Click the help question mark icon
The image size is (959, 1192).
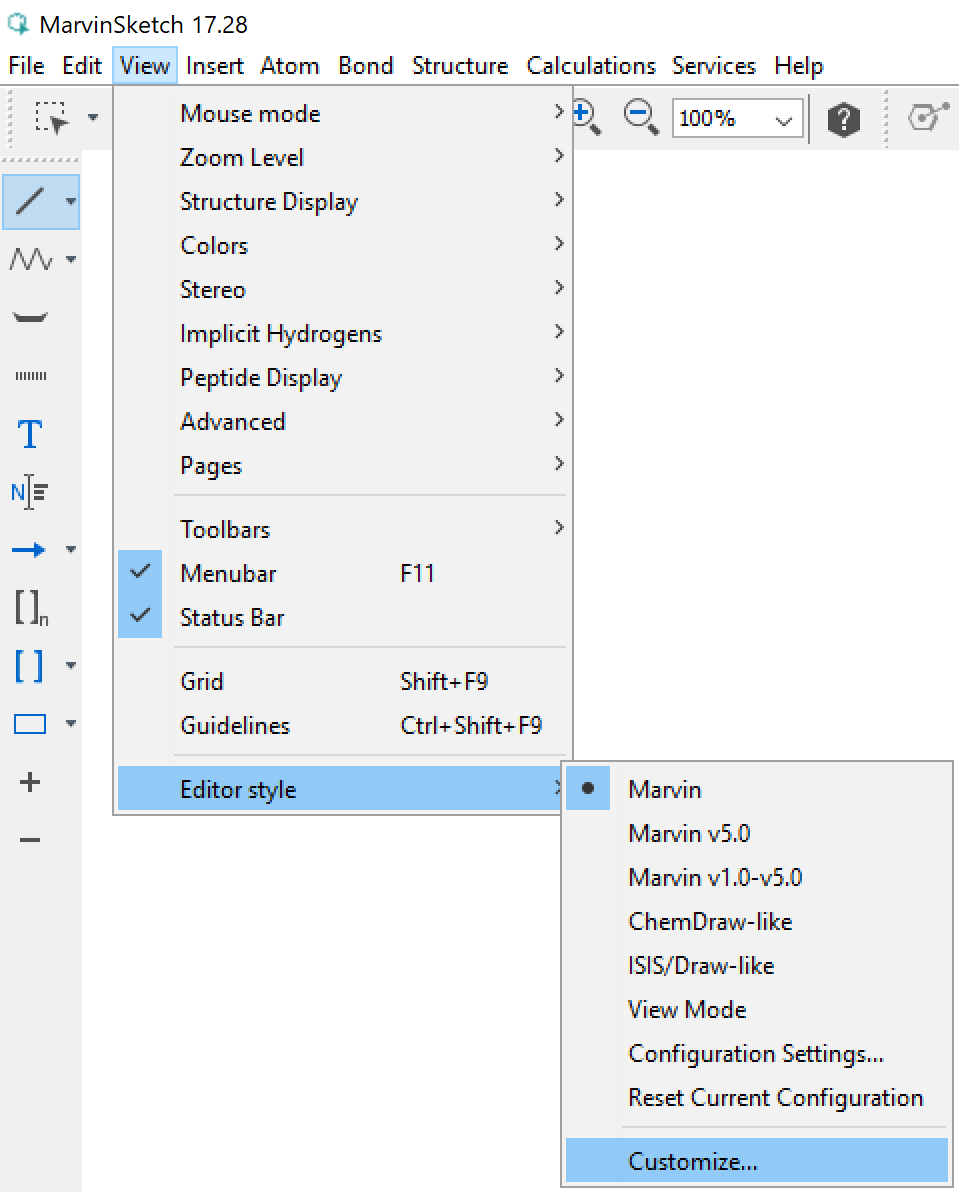[x=844, y=120]
